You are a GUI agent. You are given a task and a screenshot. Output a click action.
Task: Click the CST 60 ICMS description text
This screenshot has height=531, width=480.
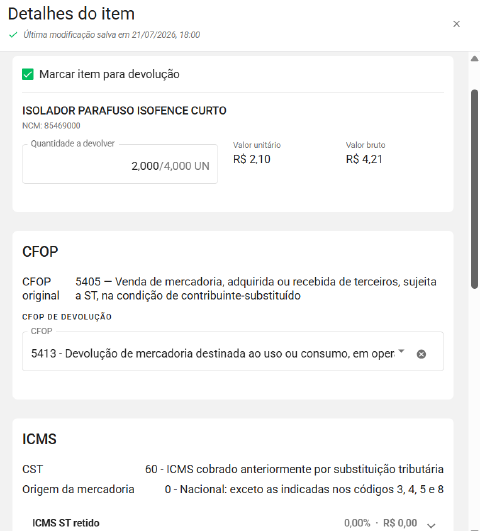[294, 469]
